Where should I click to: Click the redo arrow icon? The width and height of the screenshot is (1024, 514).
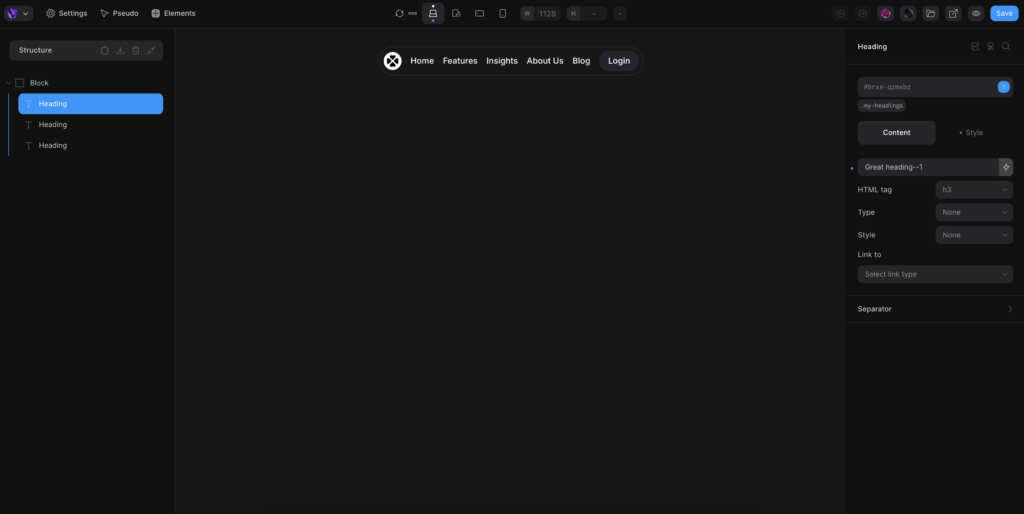(x=863, y=13)
